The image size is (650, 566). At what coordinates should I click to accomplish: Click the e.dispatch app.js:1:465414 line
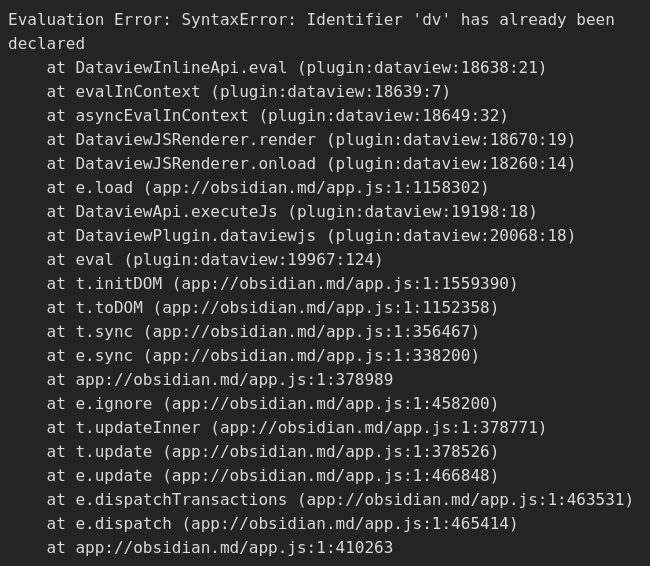pos(282,525)
